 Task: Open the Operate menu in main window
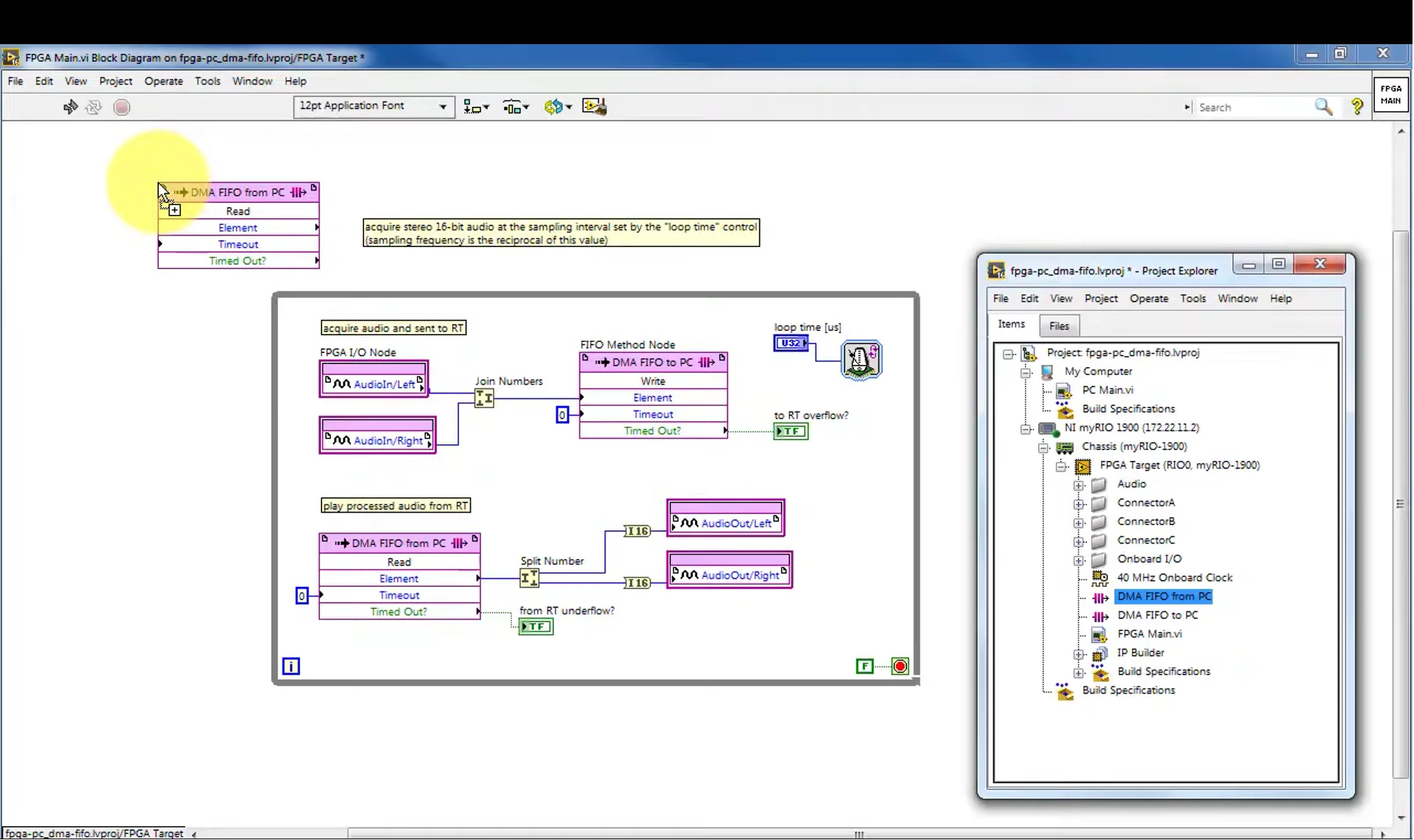coord(163,81)
